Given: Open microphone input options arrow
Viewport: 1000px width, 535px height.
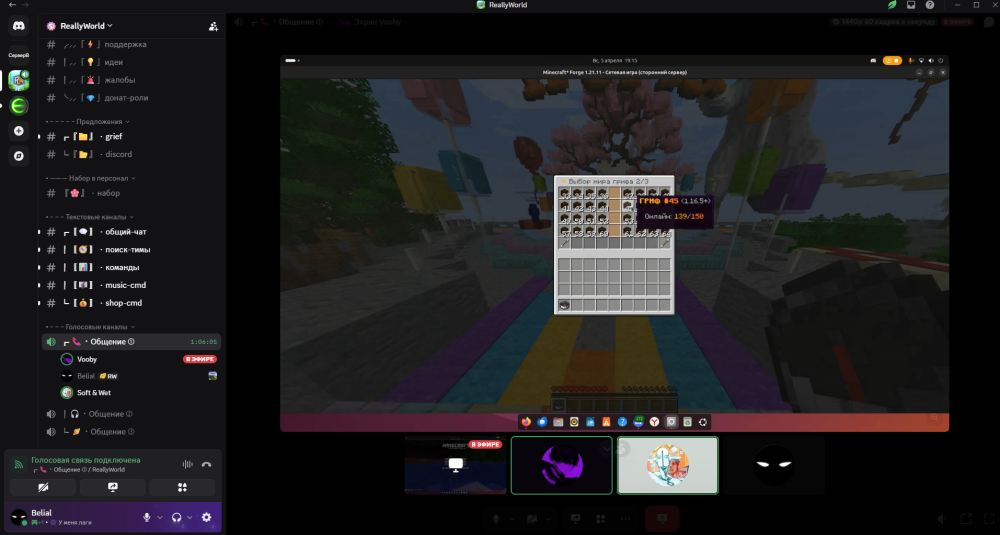Looking at the screenshot, I should [x=159, y=517].
